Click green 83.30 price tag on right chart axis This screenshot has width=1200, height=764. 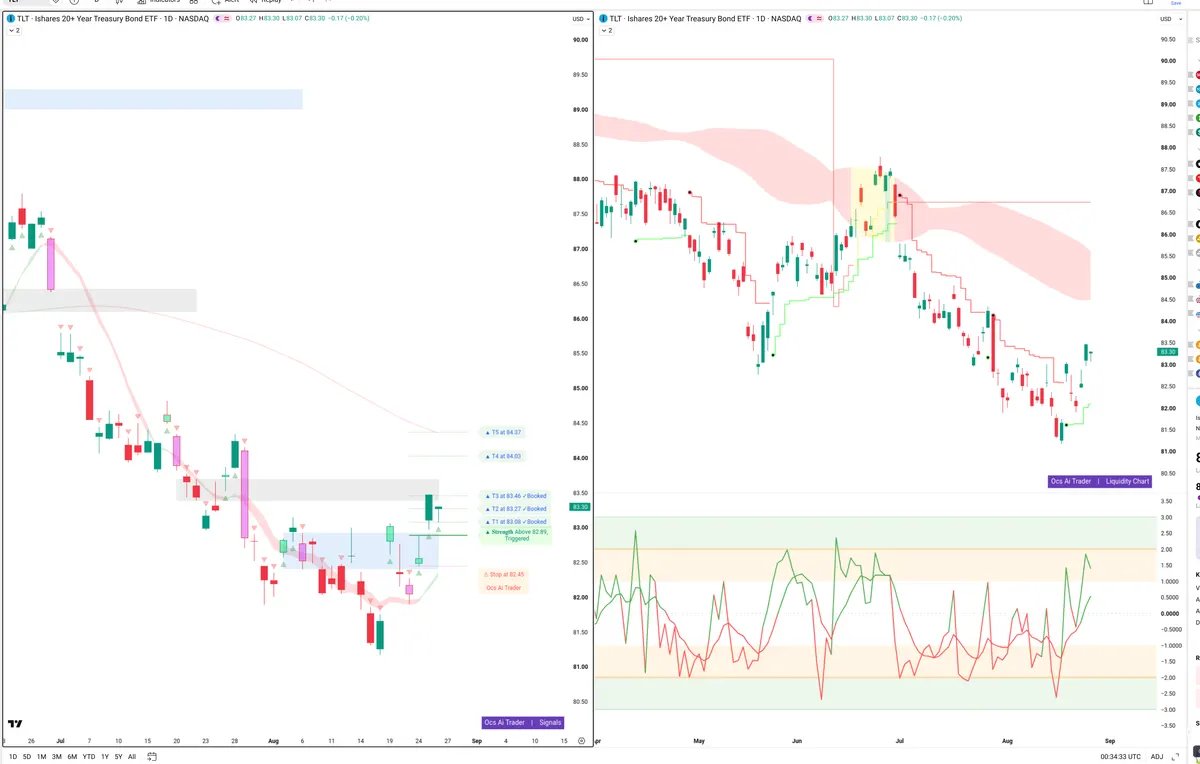(1168, 352)
